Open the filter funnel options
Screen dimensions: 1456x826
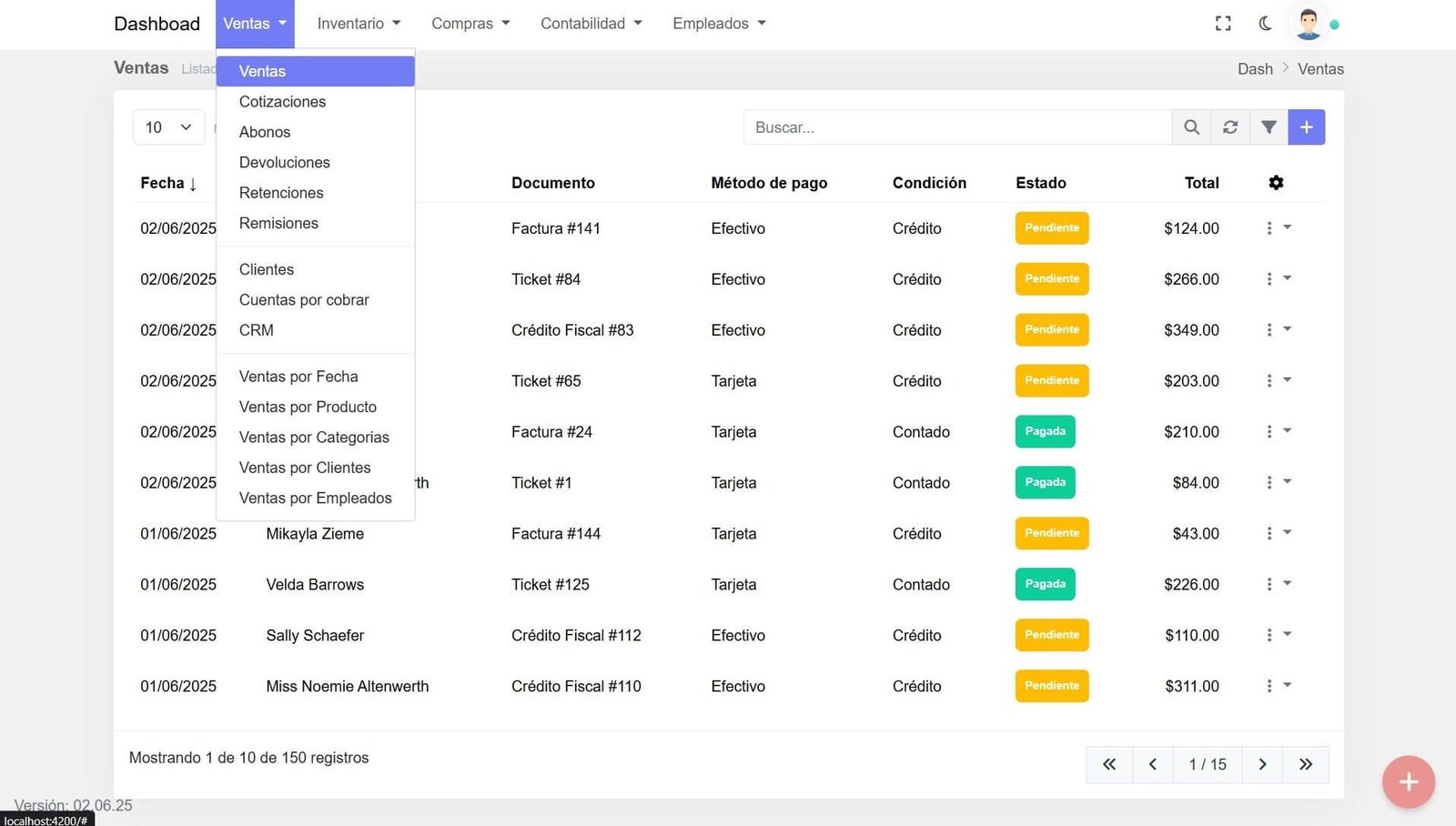(1269, 127)
